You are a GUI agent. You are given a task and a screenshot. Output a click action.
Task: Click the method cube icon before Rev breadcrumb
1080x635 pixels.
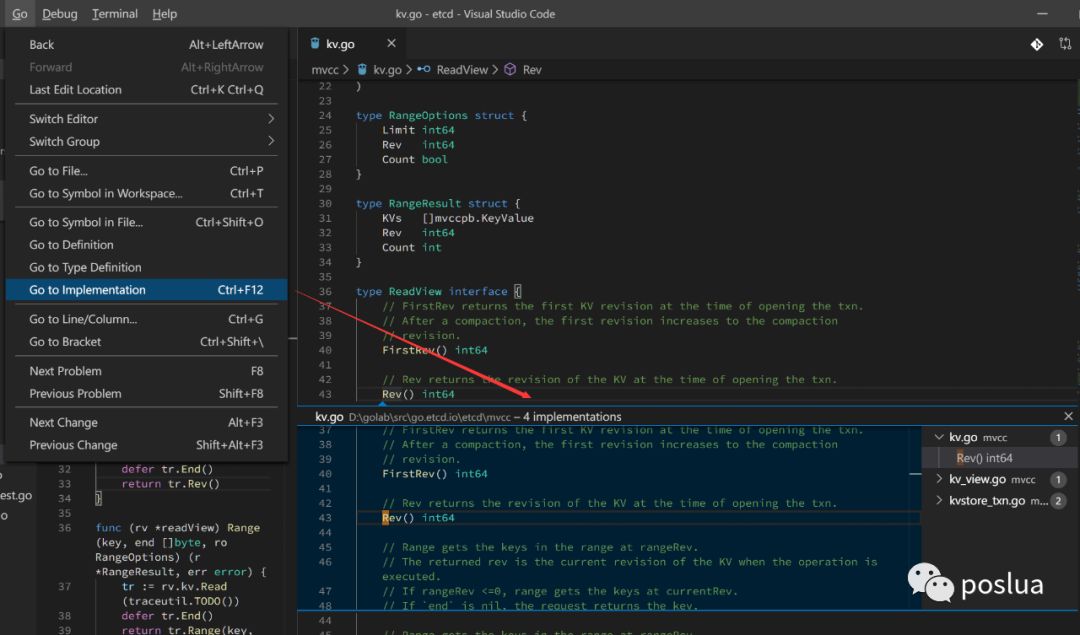point(510,70)
